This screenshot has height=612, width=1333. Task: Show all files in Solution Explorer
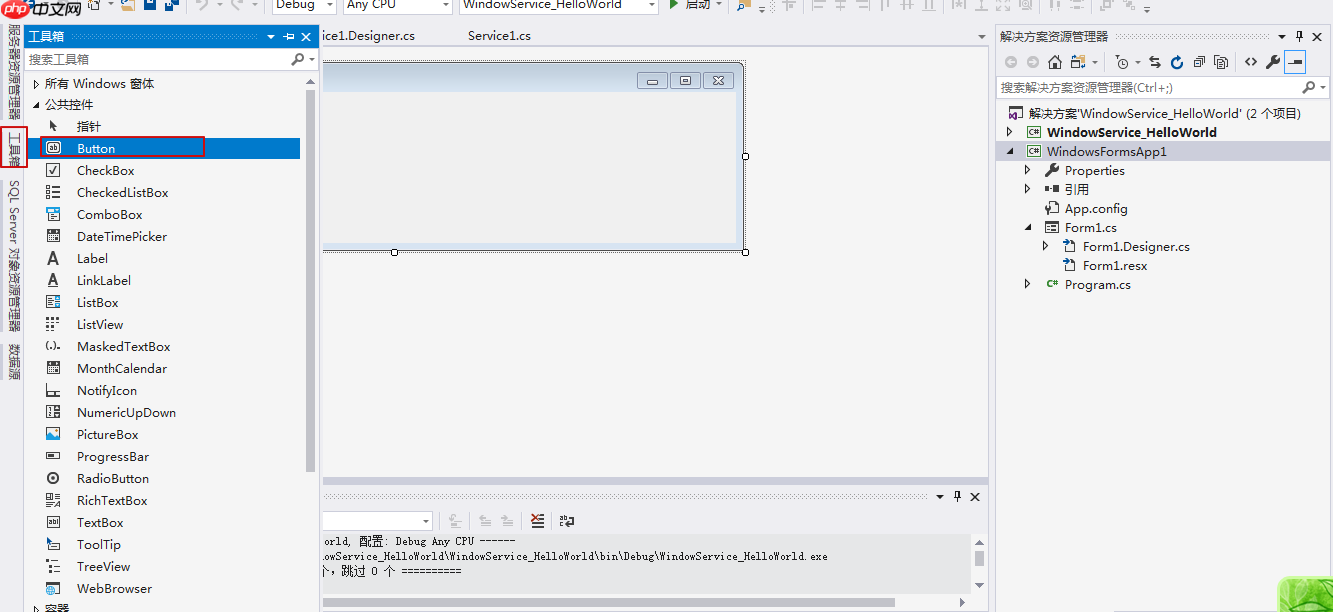click(1221, 62)
